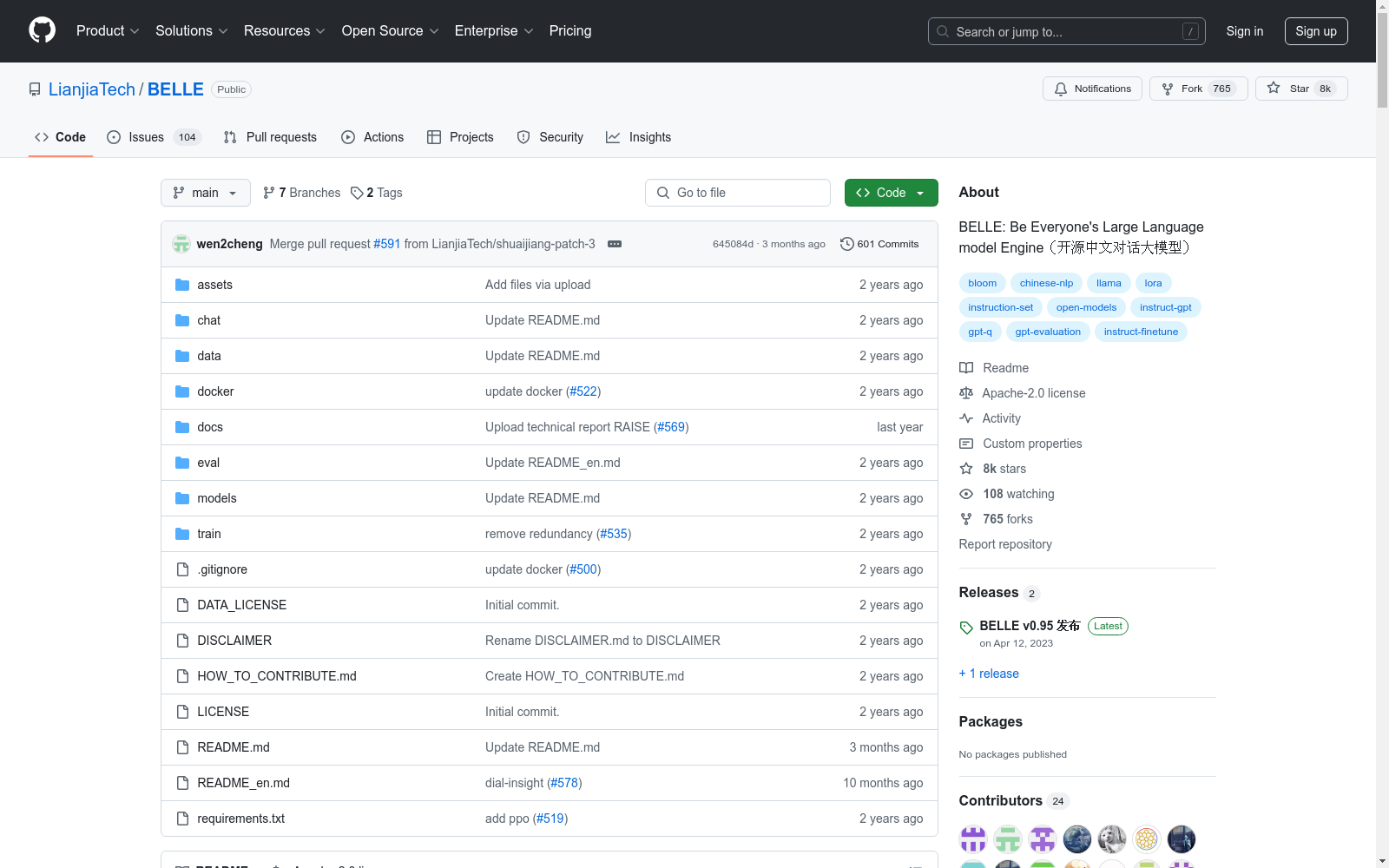Viewport: 1389px width, 868px height.
Task: Open the instruct-gpt topic tag
Action: click(1165, 307)
